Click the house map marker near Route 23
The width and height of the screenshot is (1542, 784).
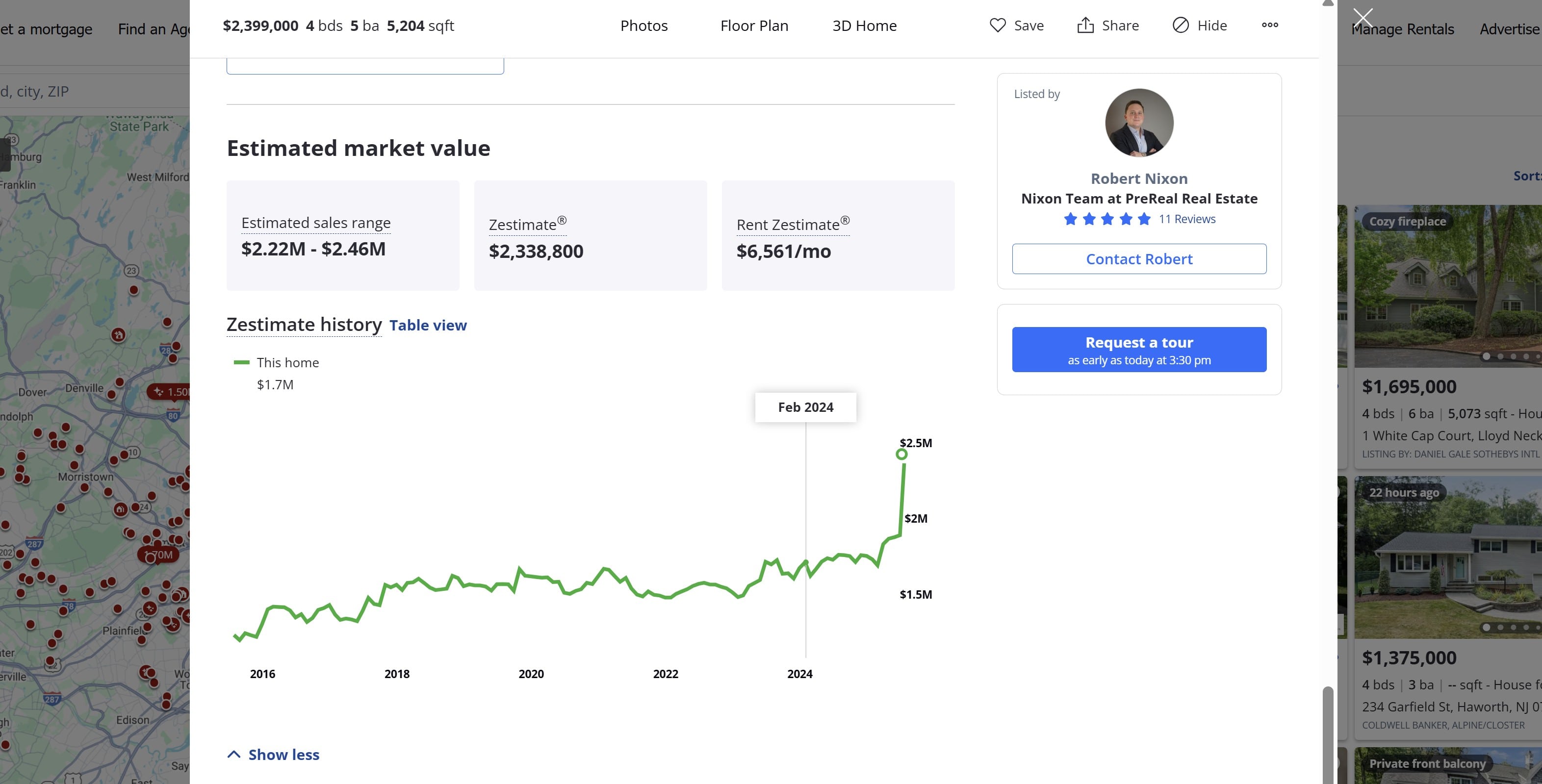119,334
